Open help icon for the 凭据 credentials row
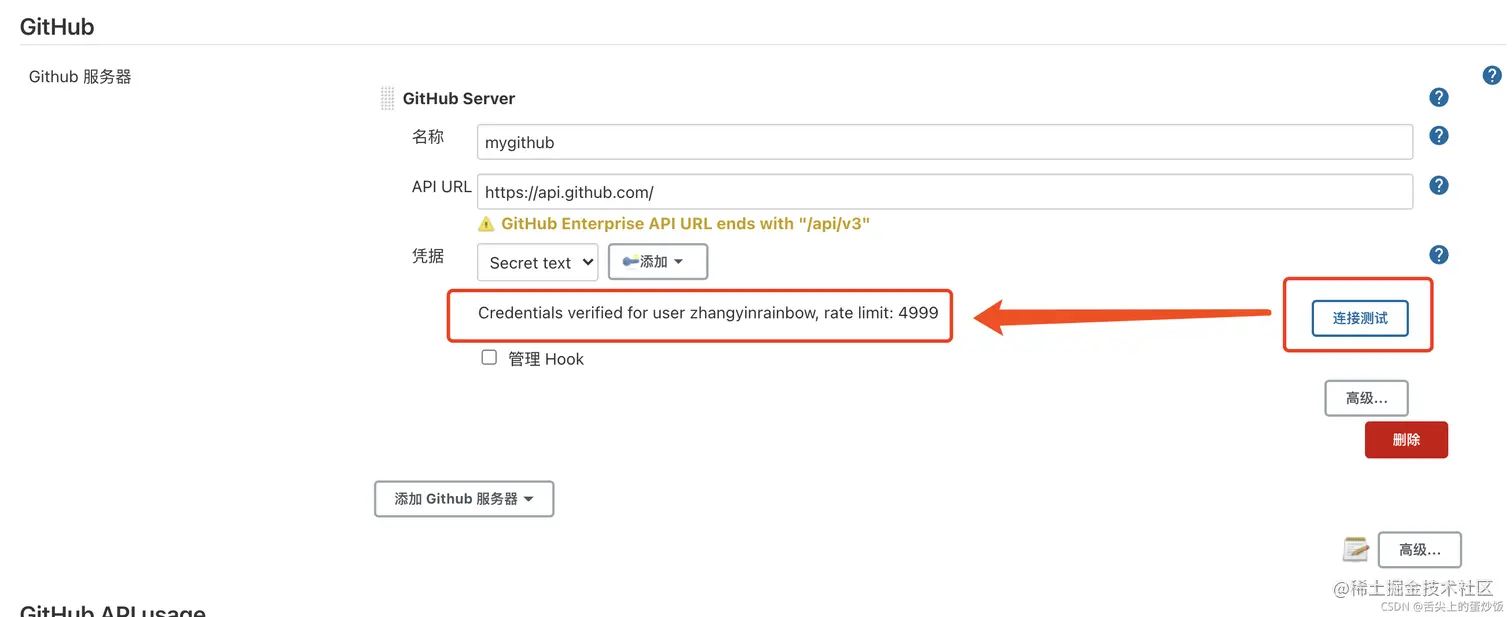Screen dimensions: 1512x617 click(x=1439, y=255)
